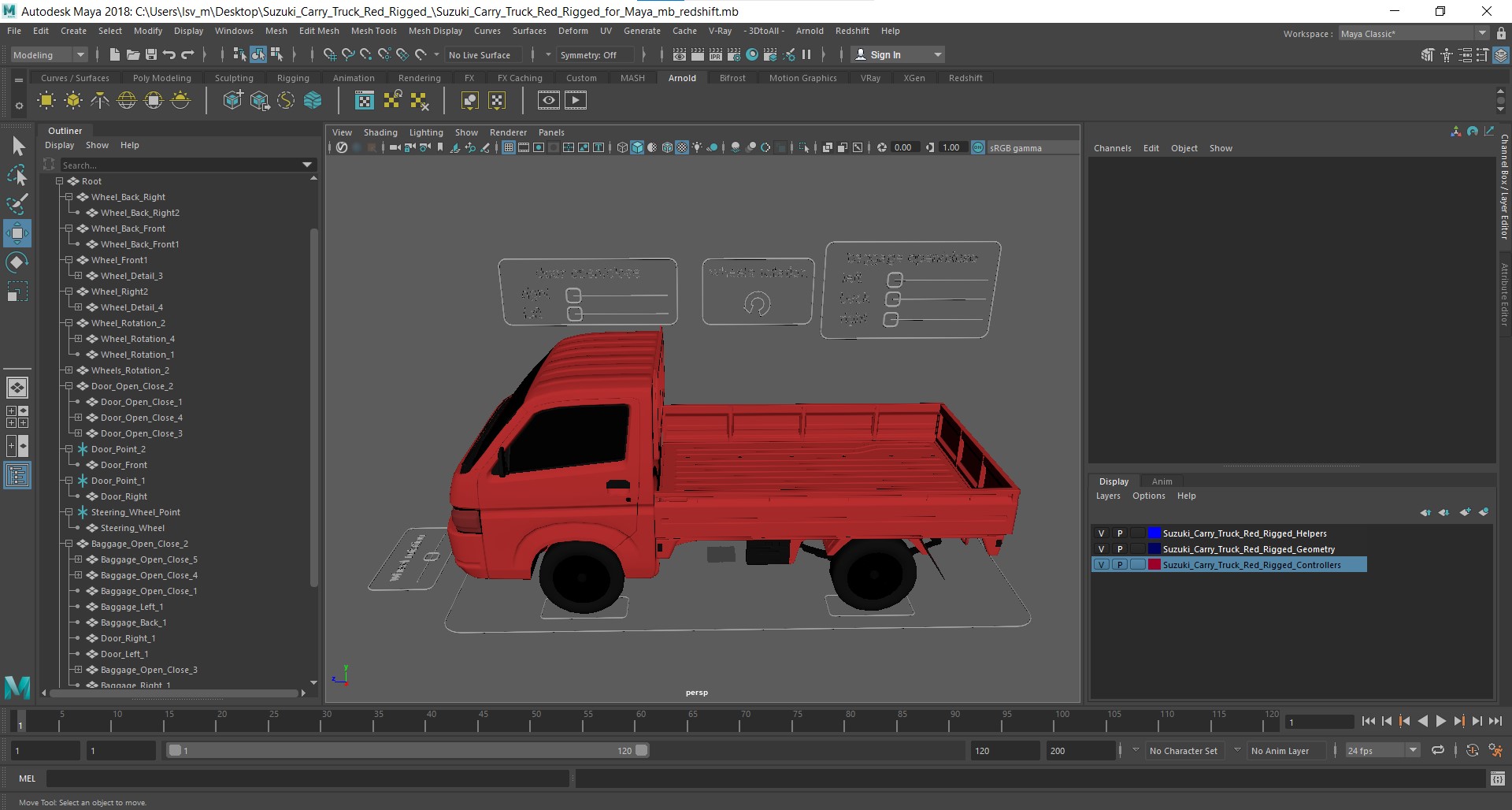Play the animation forwards
The height and width of the screenshot is (810, 1512).
[x=1440, y=721]
